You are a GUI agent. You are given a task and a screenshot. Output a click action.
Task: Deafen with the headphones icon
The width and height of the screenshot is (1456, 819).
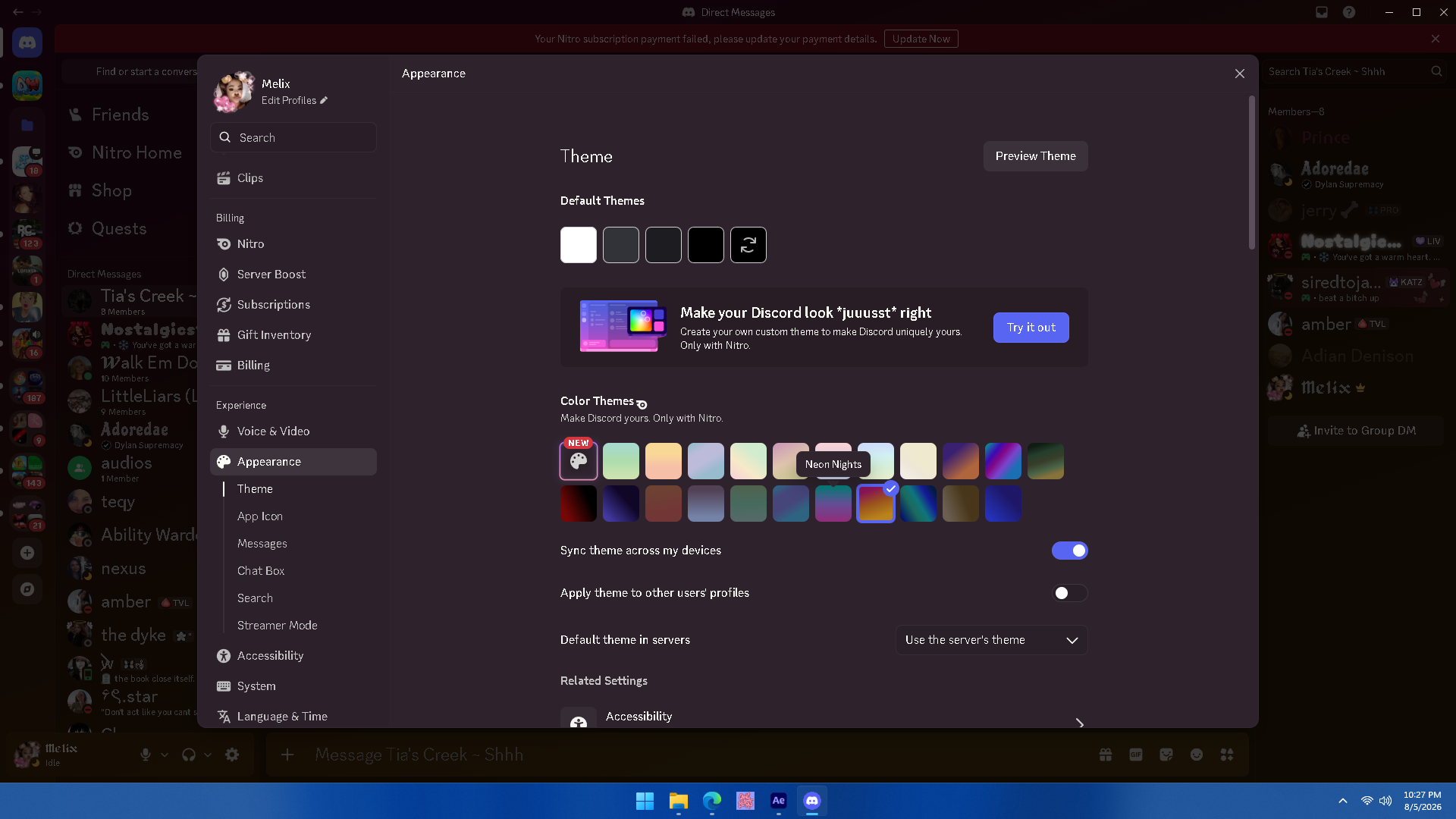[189, 755]
